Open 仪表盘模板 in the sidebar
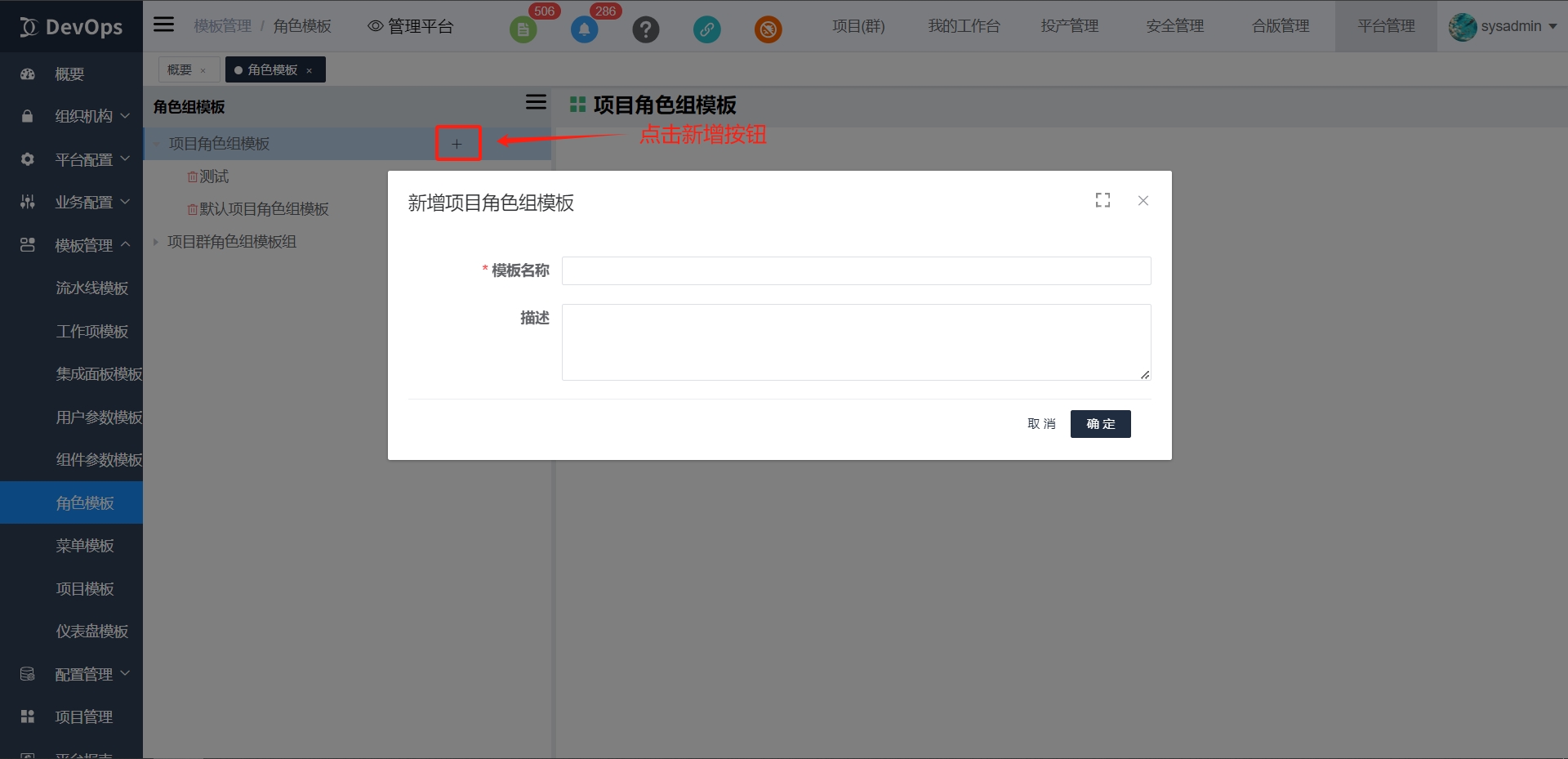Screen dimensions: 1568x759 click(92, 632)
